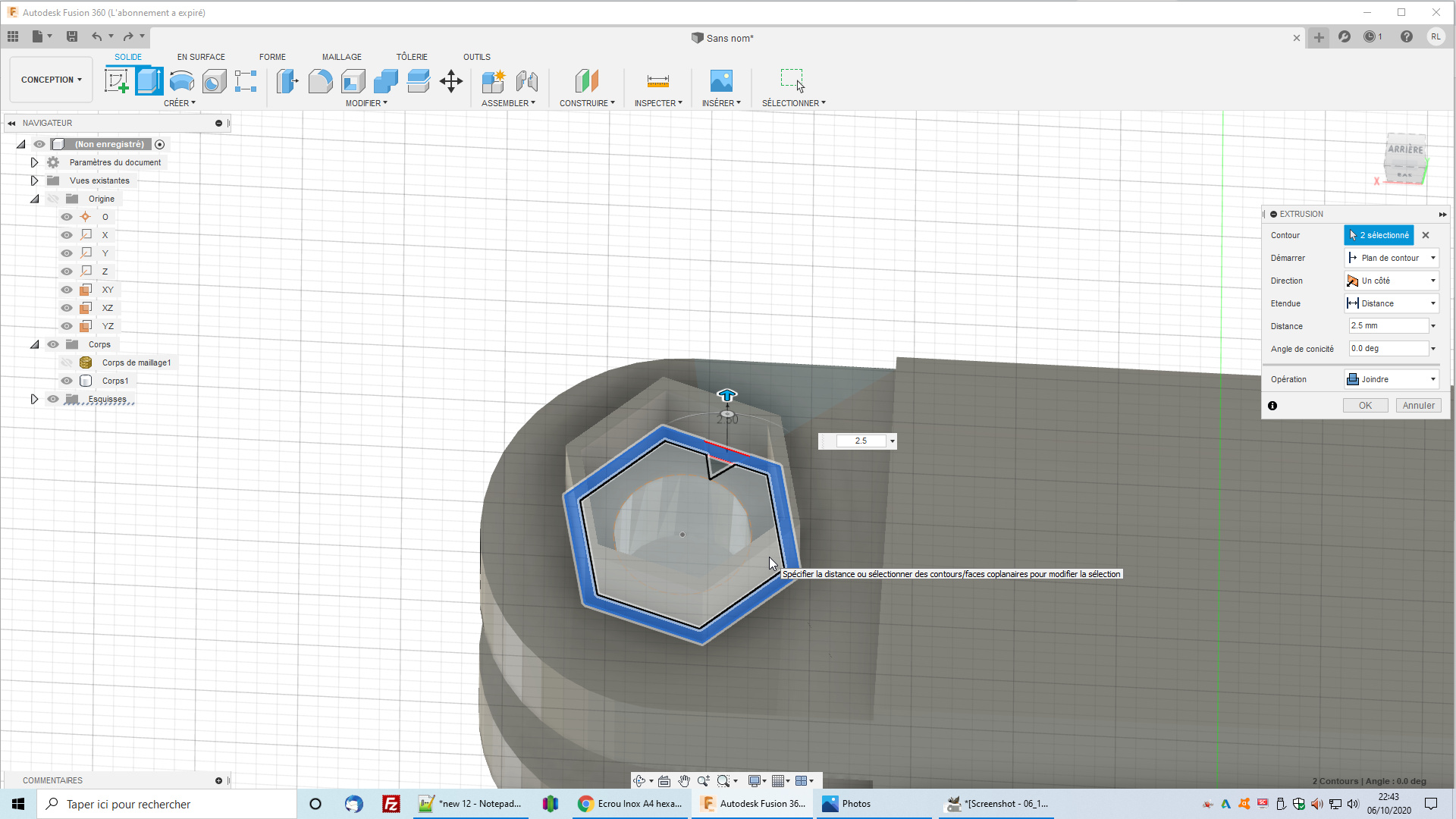Click the Insert image icon
Screen dimensions: 1456x819
[720, 80]
